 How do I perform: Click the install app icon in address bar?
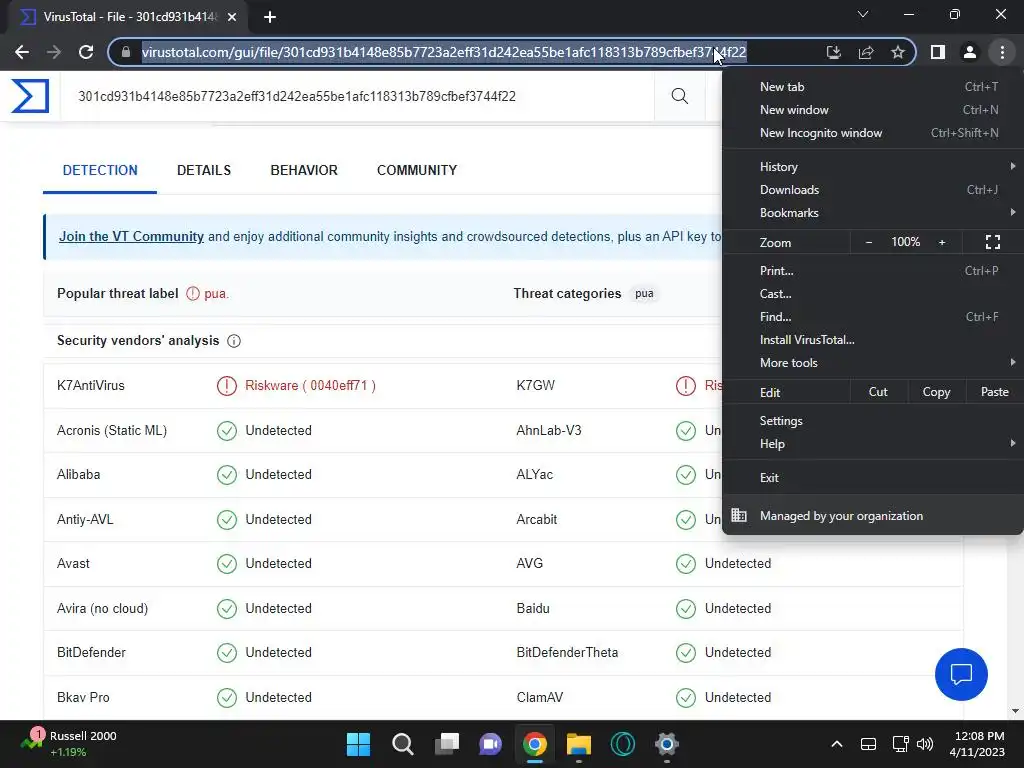pyautogui.click(x=833, y=52)
